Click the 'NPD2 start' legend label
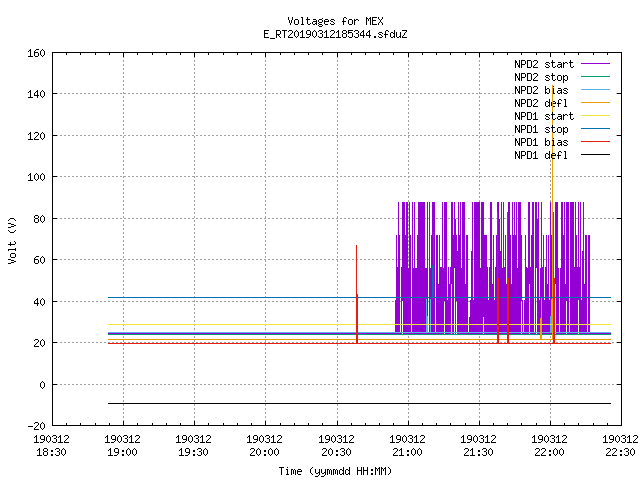 coord(544,64)
